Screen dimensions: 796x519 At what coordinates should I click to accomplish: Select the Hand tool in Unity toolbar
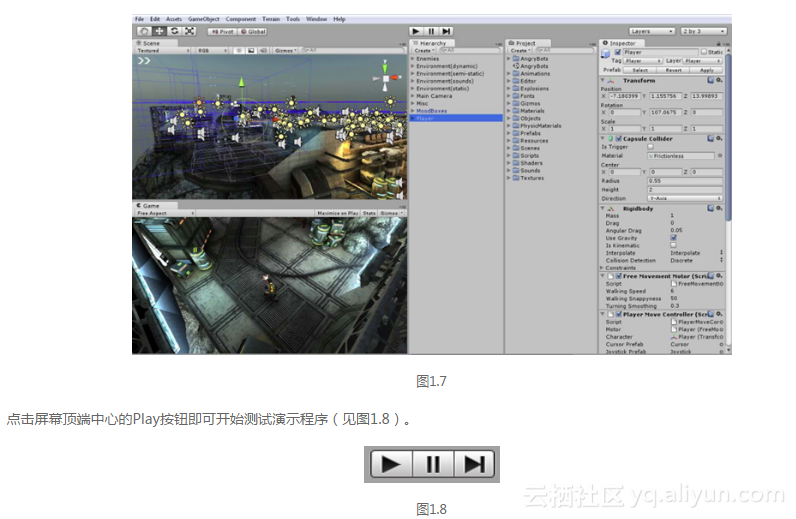[144, 31]
